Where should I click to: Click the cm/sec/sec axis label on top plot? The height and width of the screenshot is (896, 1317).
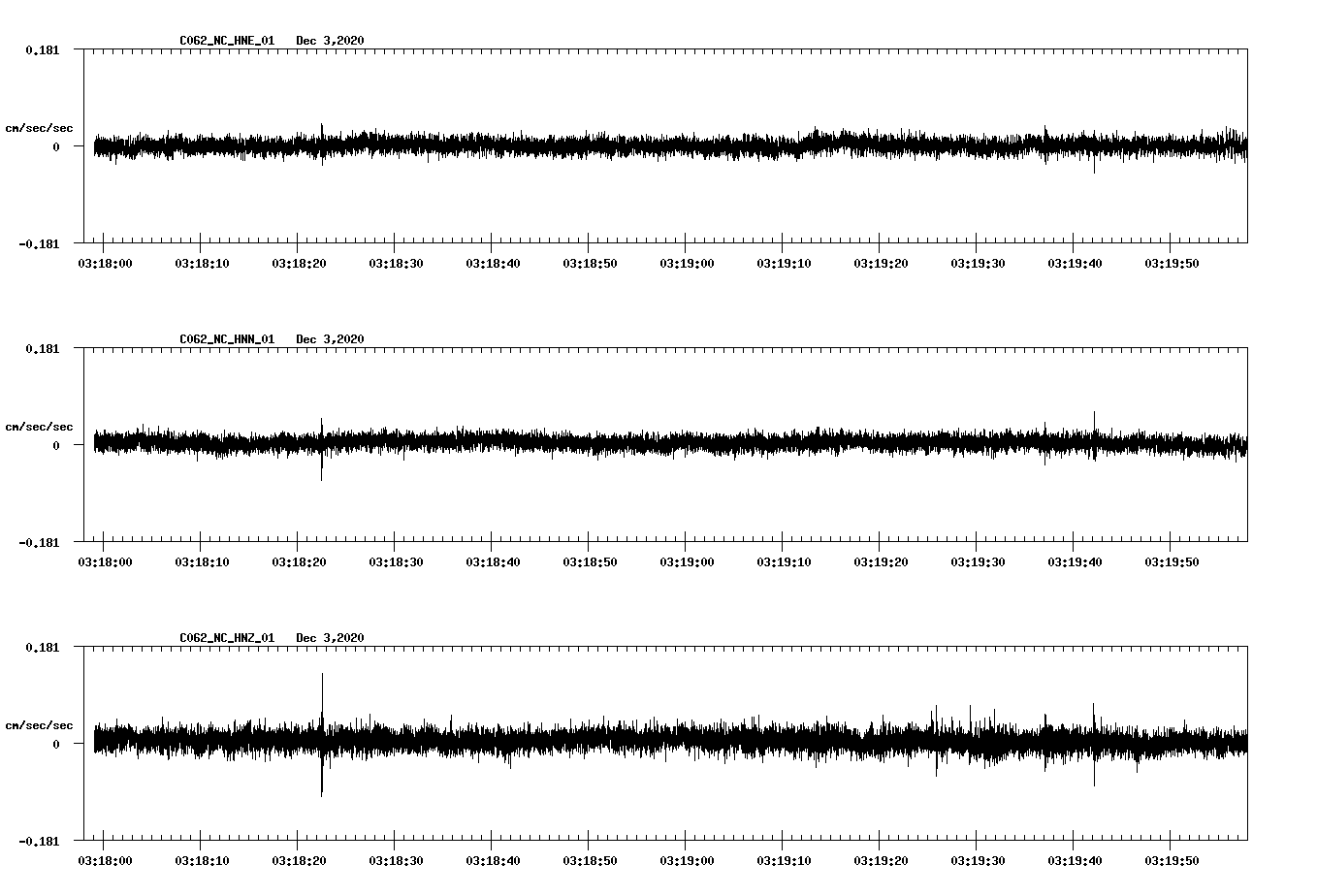coord(41,127)
